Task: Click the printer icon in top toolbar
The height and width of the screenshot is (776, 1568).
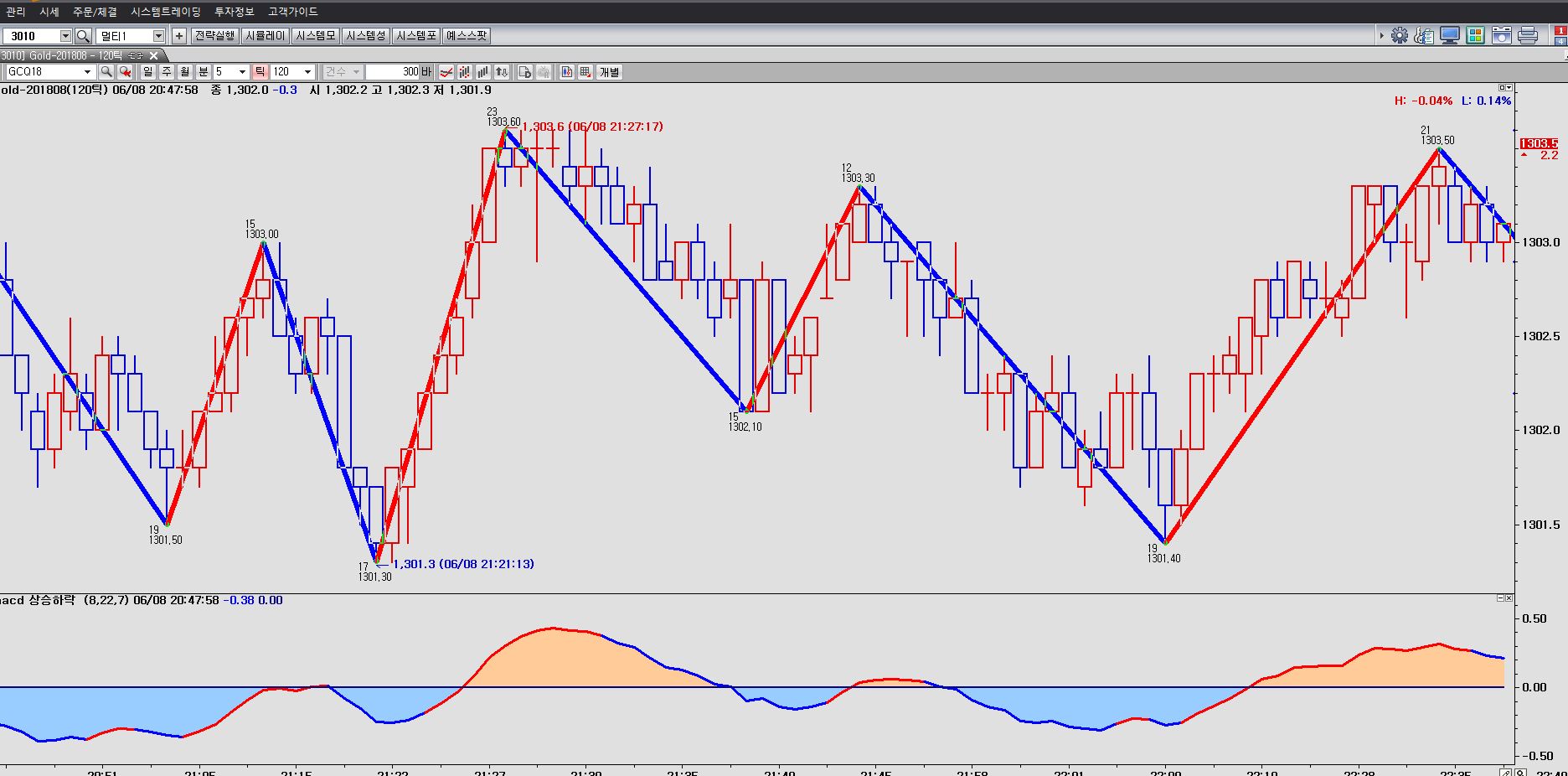Action: point(1527,35)
